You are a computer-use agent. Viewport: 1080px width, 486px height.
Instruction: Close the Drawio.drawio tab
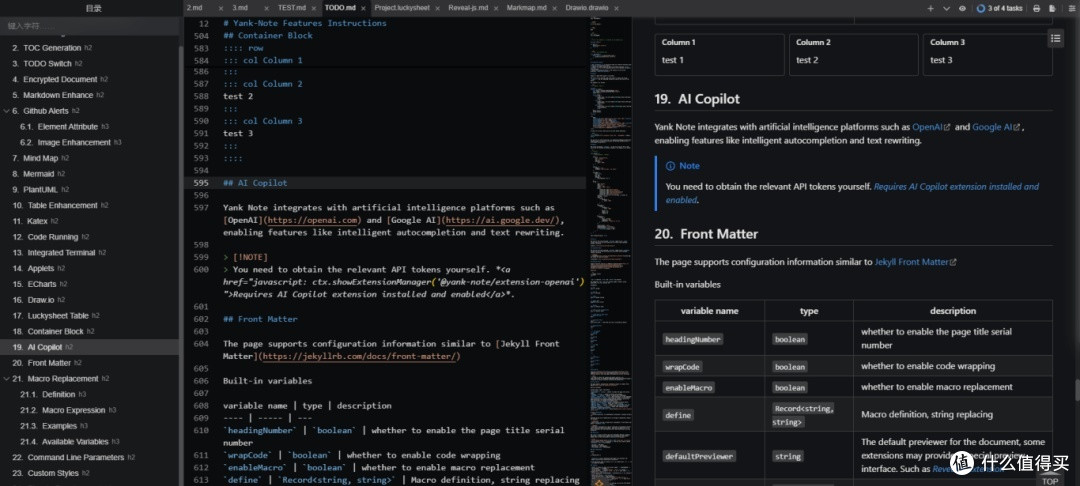point(616,8)
